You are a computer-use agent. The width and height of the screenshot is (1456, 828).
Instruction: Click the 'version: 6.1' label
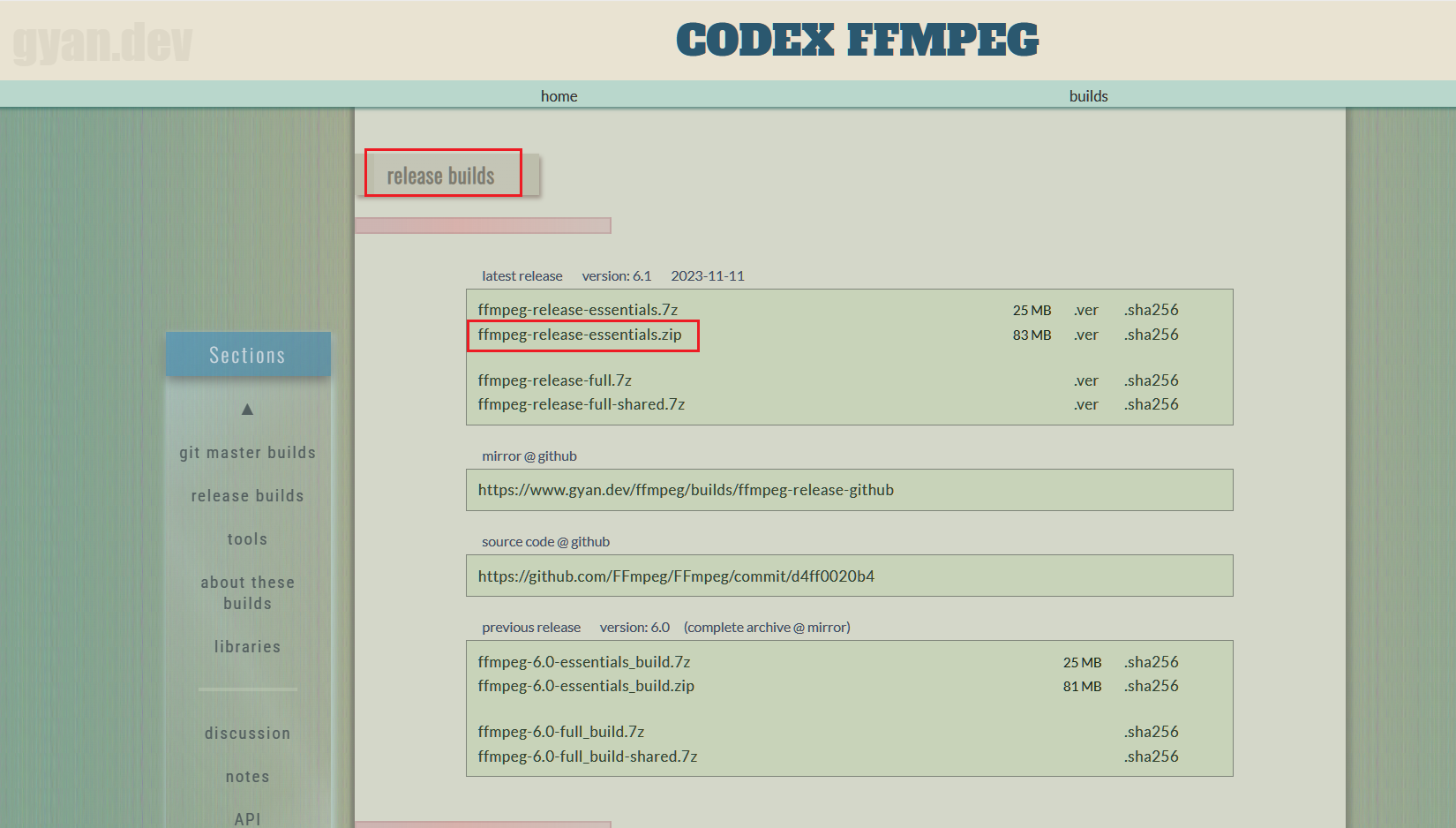click(x=617, y=276)
